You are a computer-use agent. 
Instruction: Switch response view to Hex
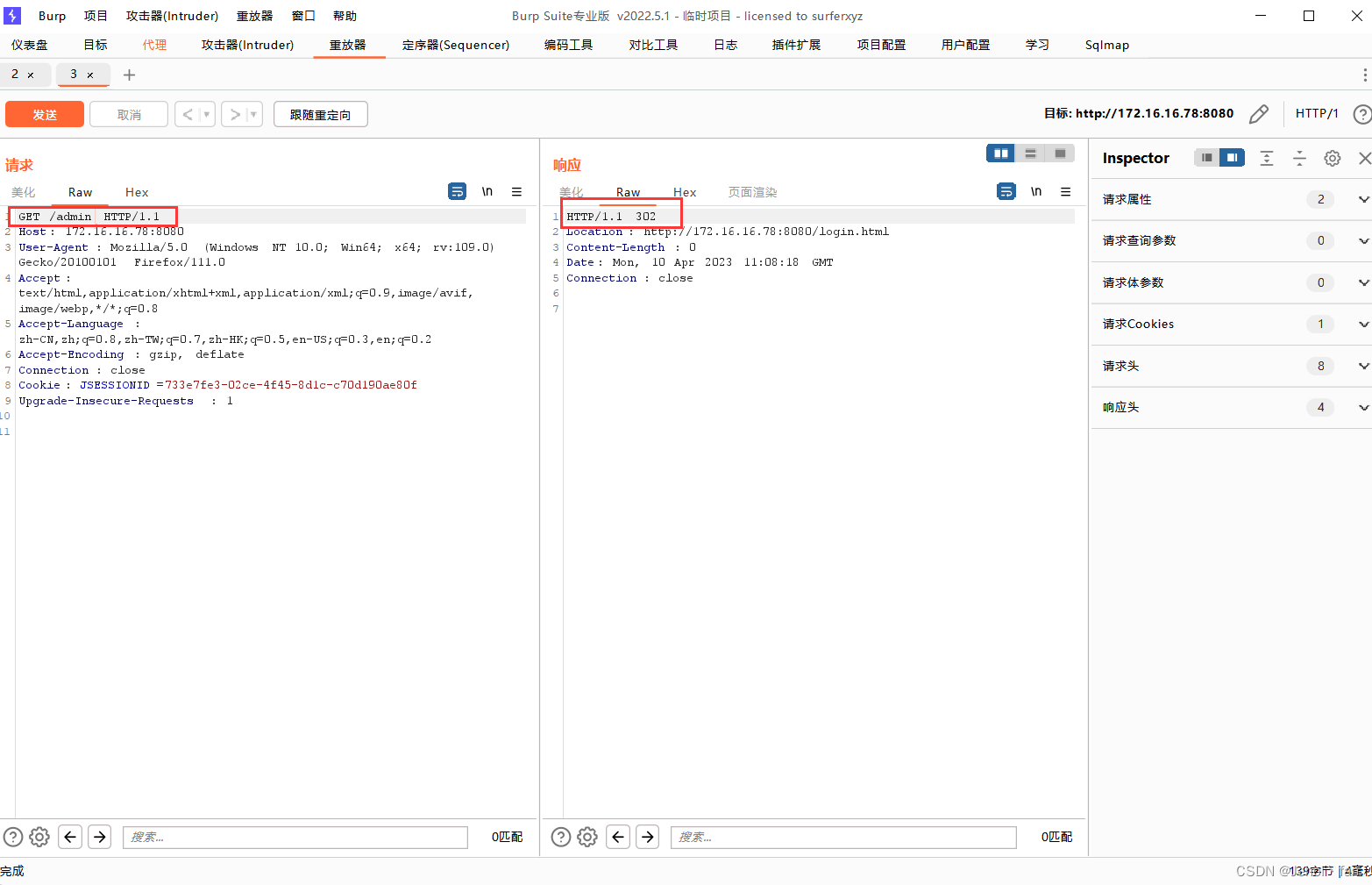(685, 192)
